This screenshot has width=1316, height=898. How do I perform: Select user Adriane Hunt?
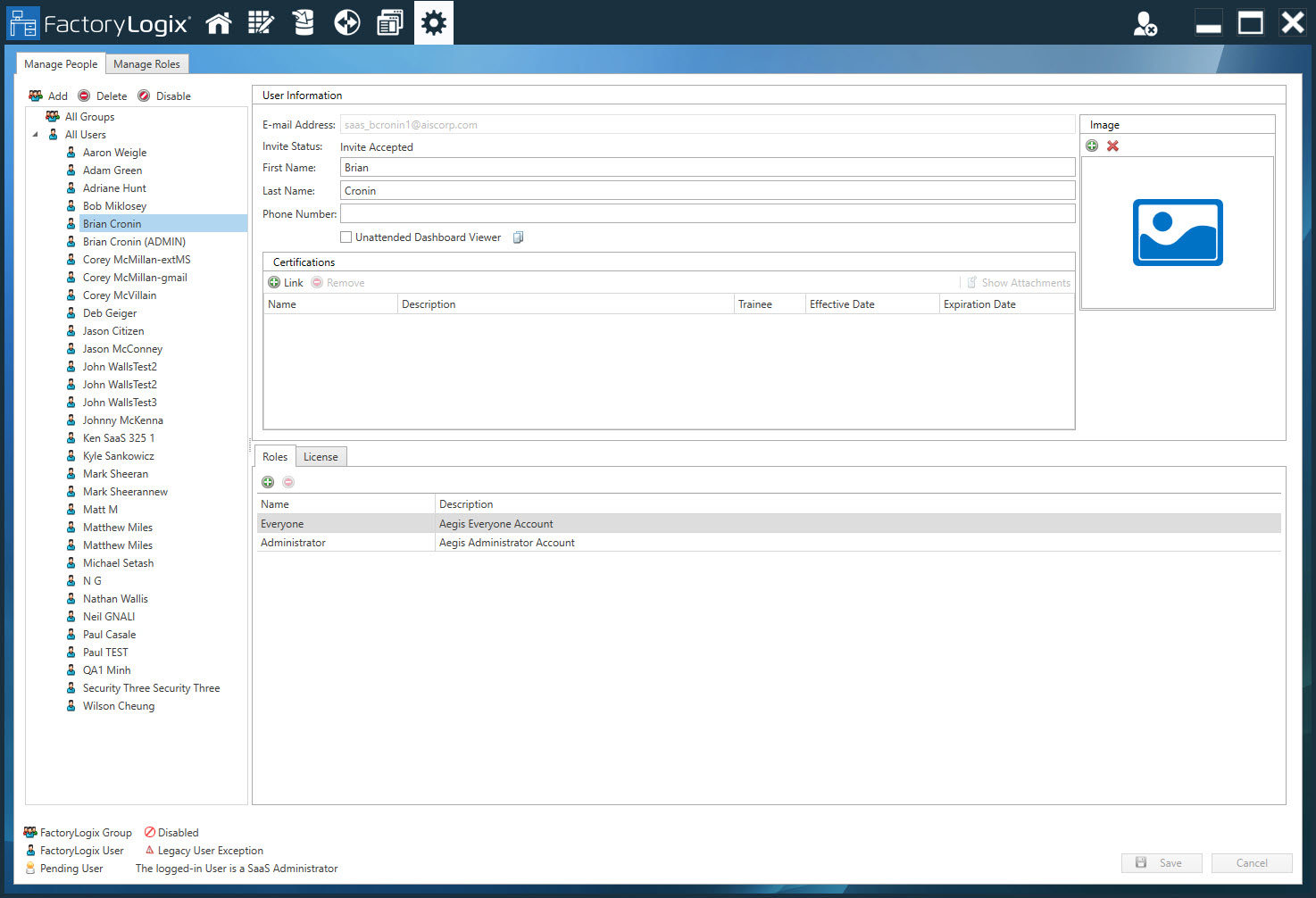pyautogui.click(x=114, y=188)
